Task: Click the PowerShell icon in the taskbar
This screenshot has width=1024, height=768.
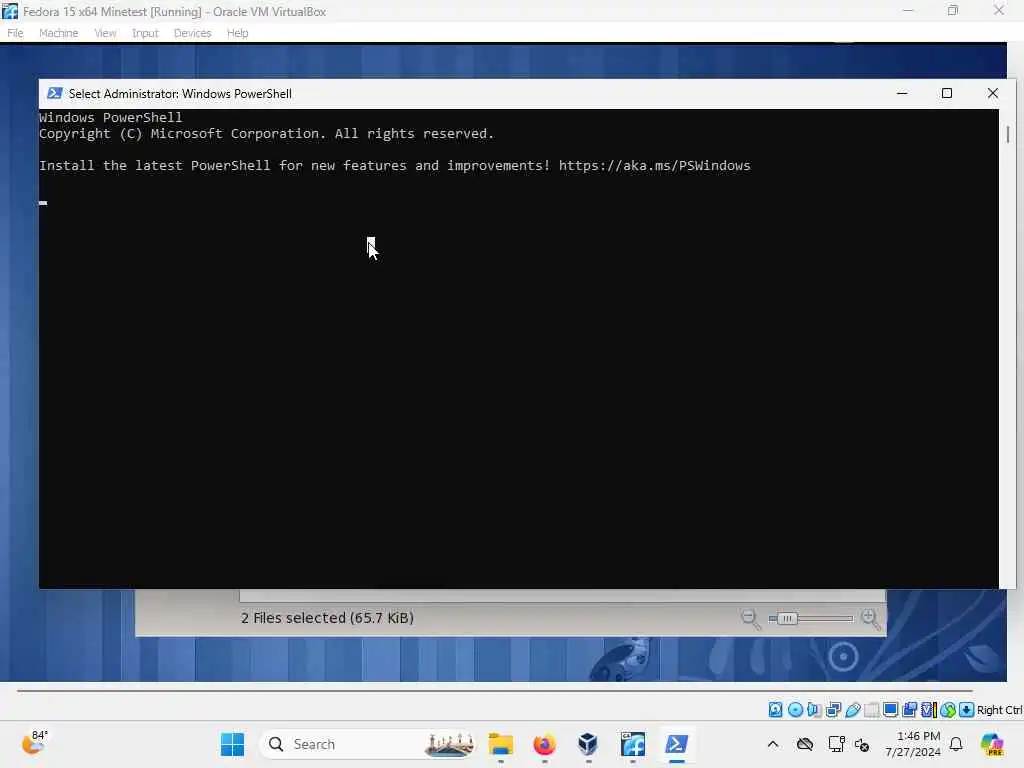Action: pos(676,744)
